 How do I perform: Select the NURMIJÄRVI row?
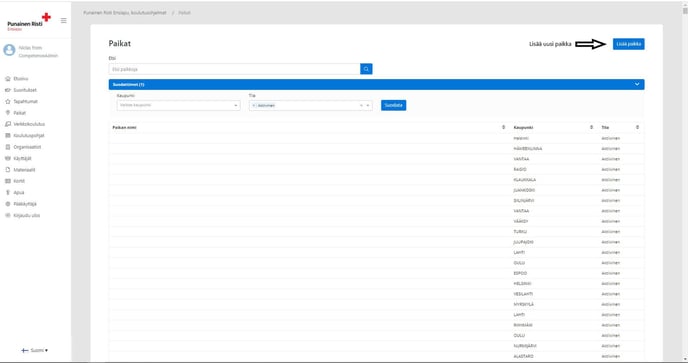click(376, 346)
